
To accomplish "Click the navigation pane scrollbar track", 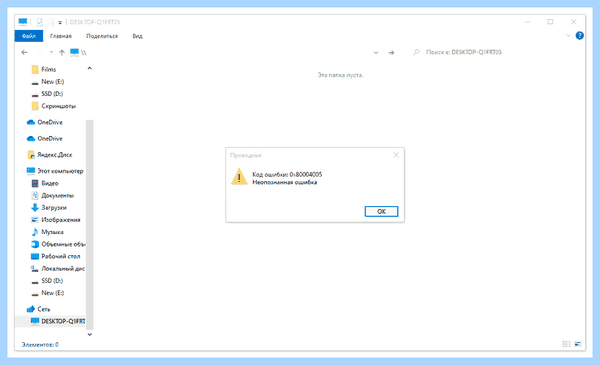I will (x=90, y=224).
